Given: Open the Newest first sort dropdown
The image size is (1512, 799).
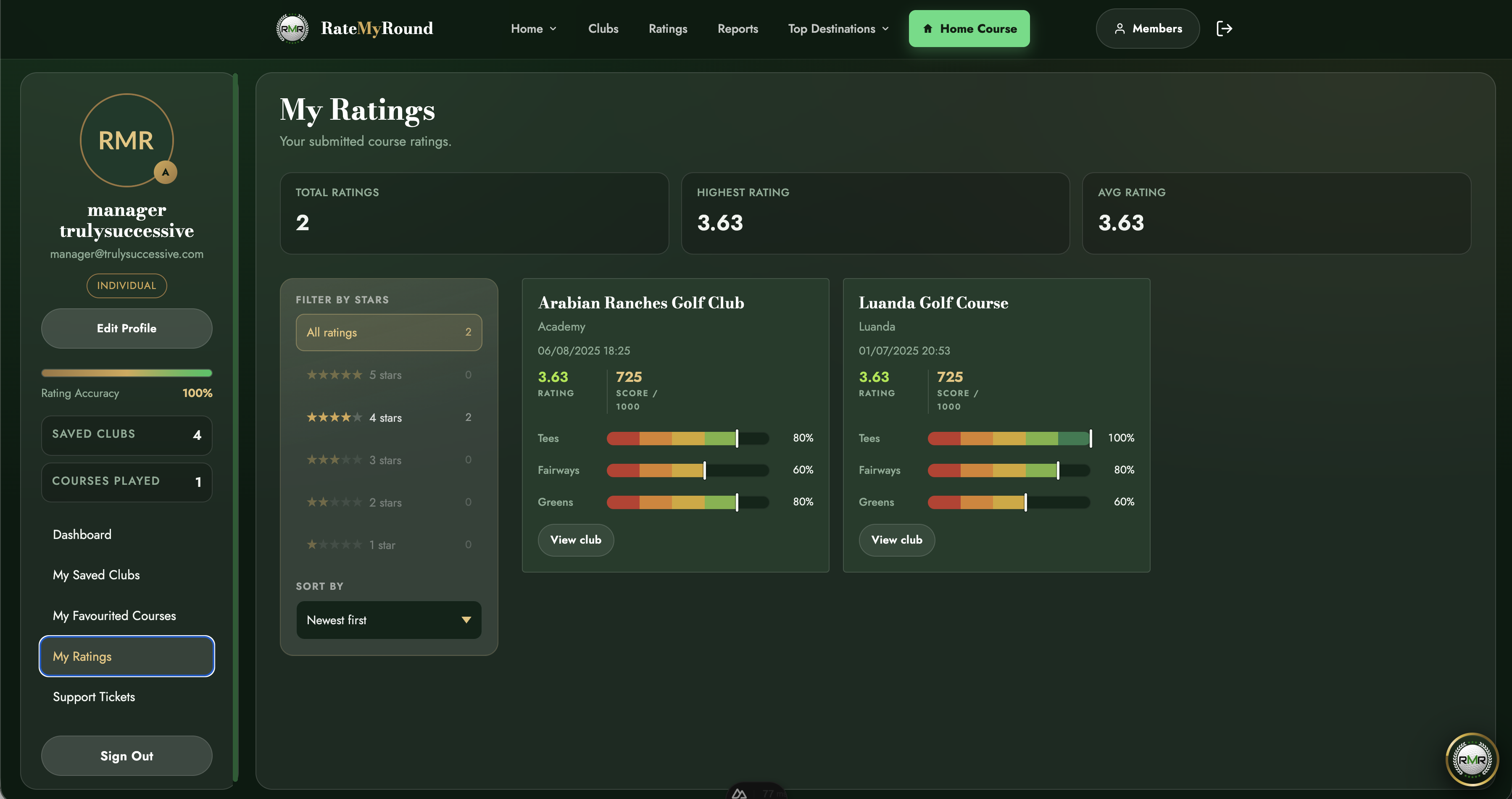Looking at the screenshot, I should [x=389, y=620].
